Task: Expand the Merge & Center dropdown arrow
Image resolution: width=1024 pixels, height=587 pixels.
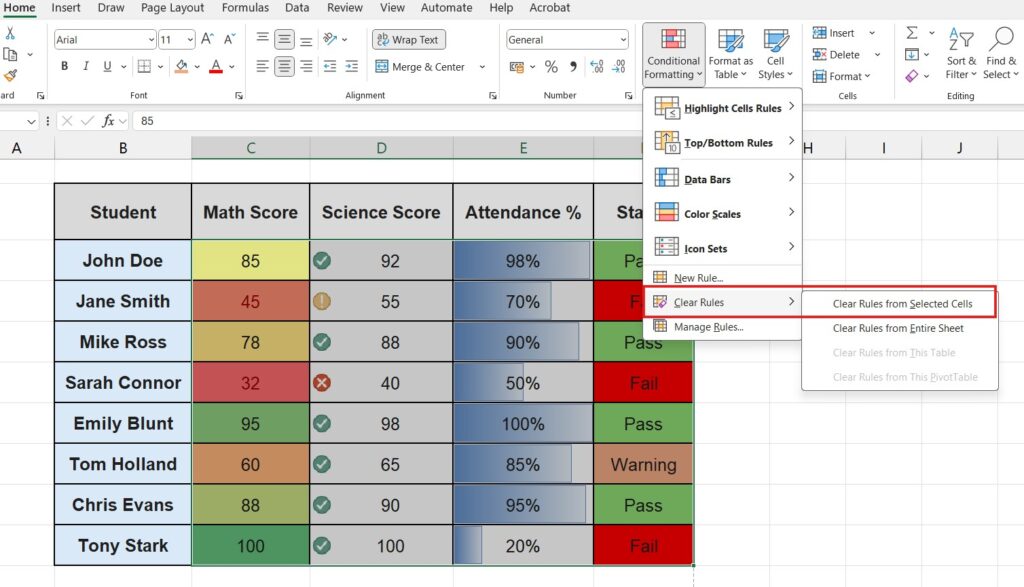Action: point(482,67)
